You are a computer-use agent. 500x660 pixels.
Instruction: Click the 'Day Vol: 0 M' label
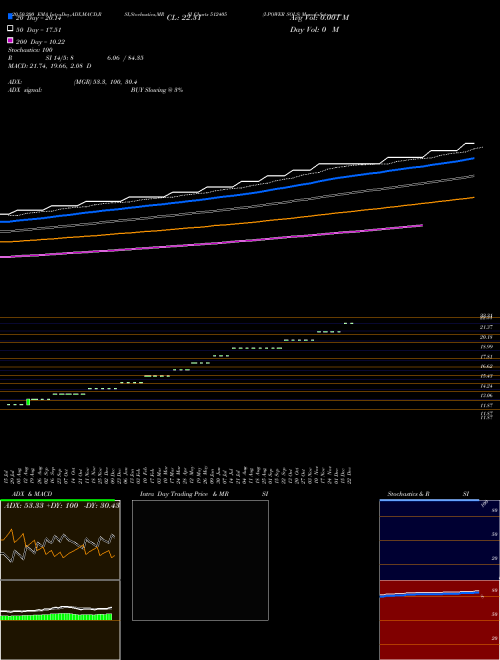click(314, 29)
